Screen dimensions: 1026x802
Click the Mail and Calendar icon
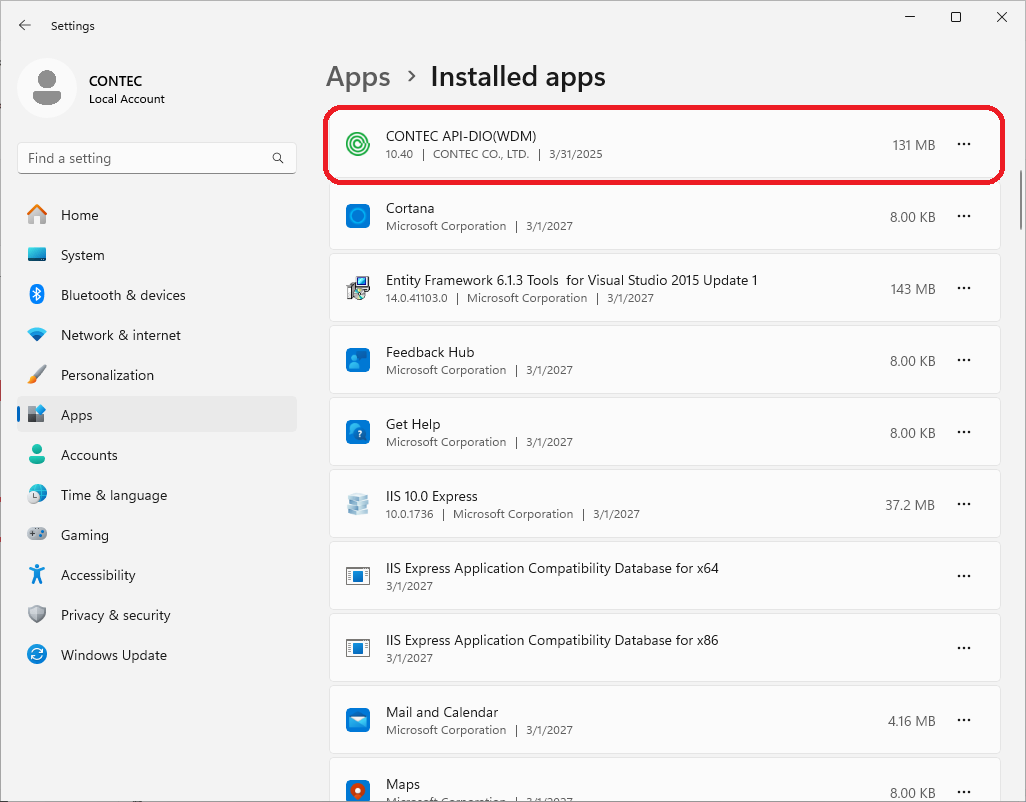click(x=358, y=720)
